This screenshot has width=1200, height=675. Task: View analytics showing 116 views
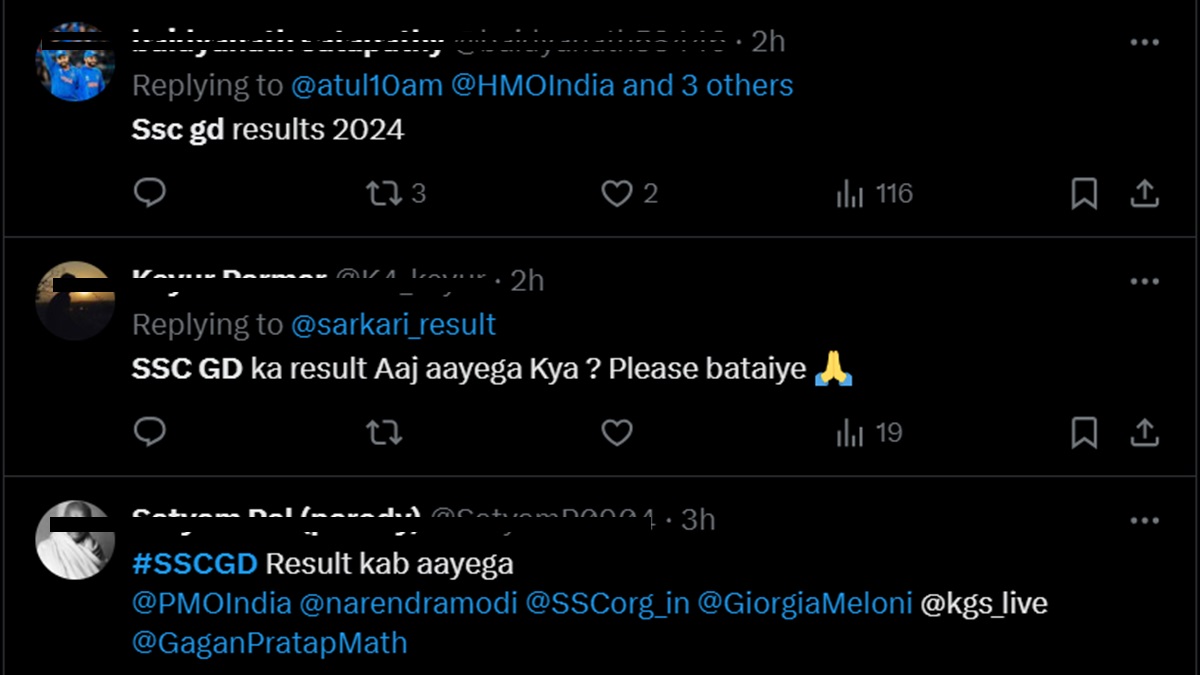874,192
